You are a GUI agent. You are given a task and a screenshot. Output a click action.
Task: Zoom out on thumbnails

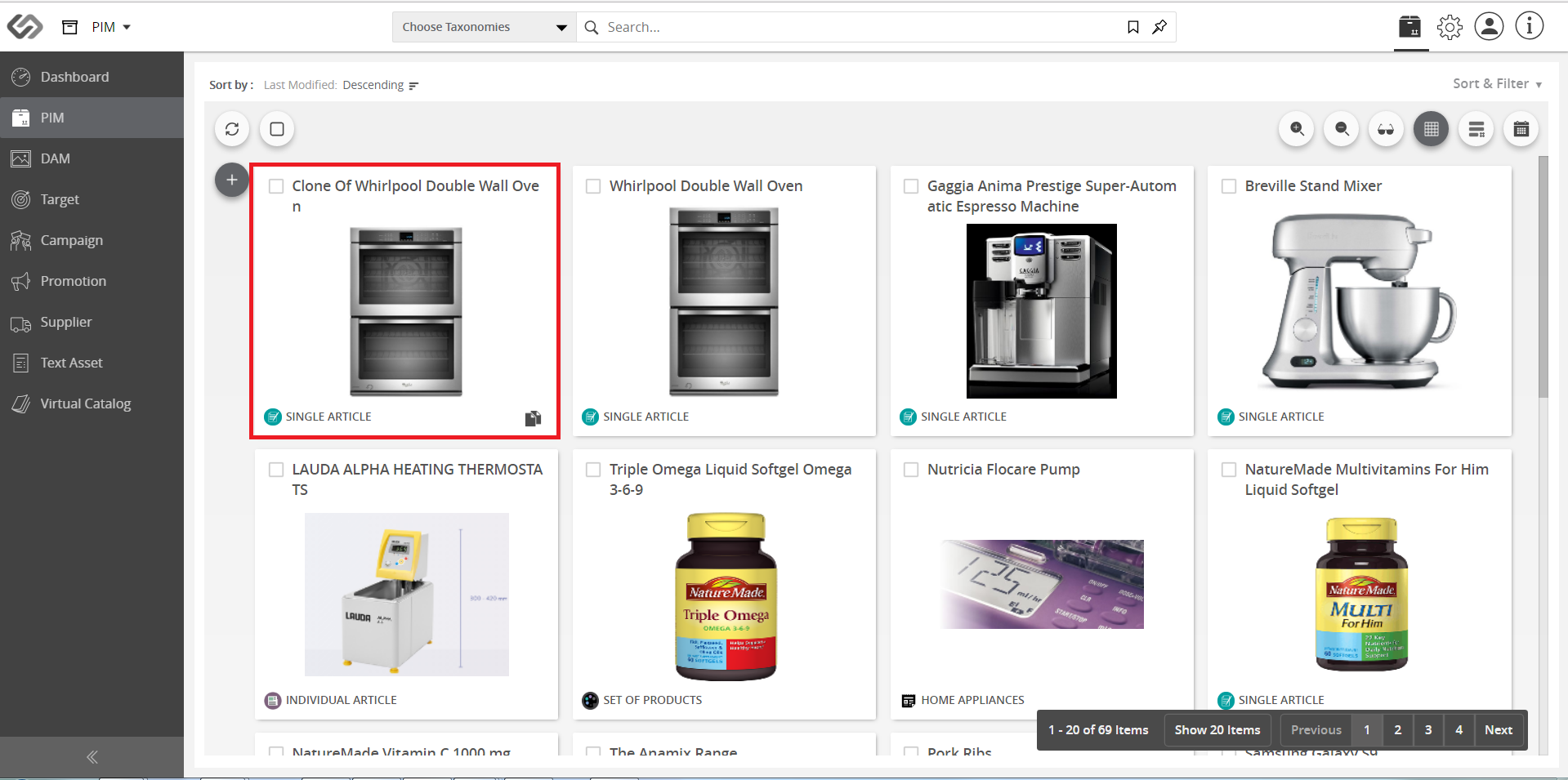[1342, 129]
